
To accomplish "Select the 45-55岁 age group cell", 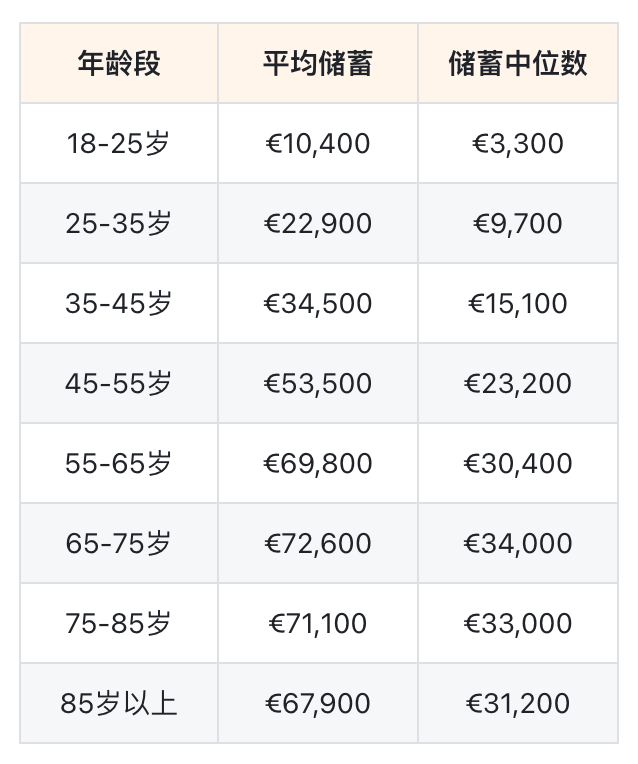I will (119, 384).
